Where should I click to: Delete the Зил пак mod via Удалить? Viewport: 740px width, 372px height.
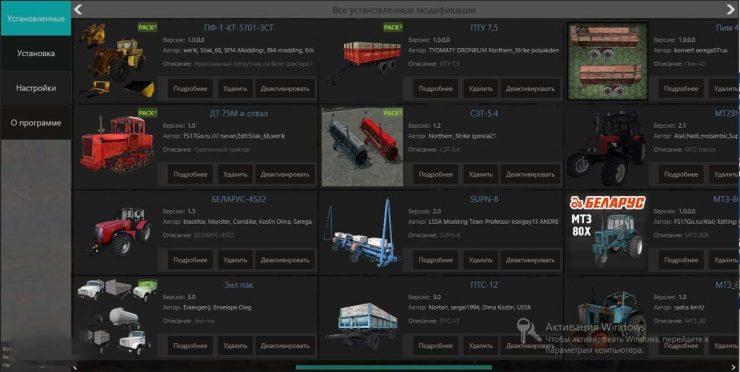click(235, 346)
